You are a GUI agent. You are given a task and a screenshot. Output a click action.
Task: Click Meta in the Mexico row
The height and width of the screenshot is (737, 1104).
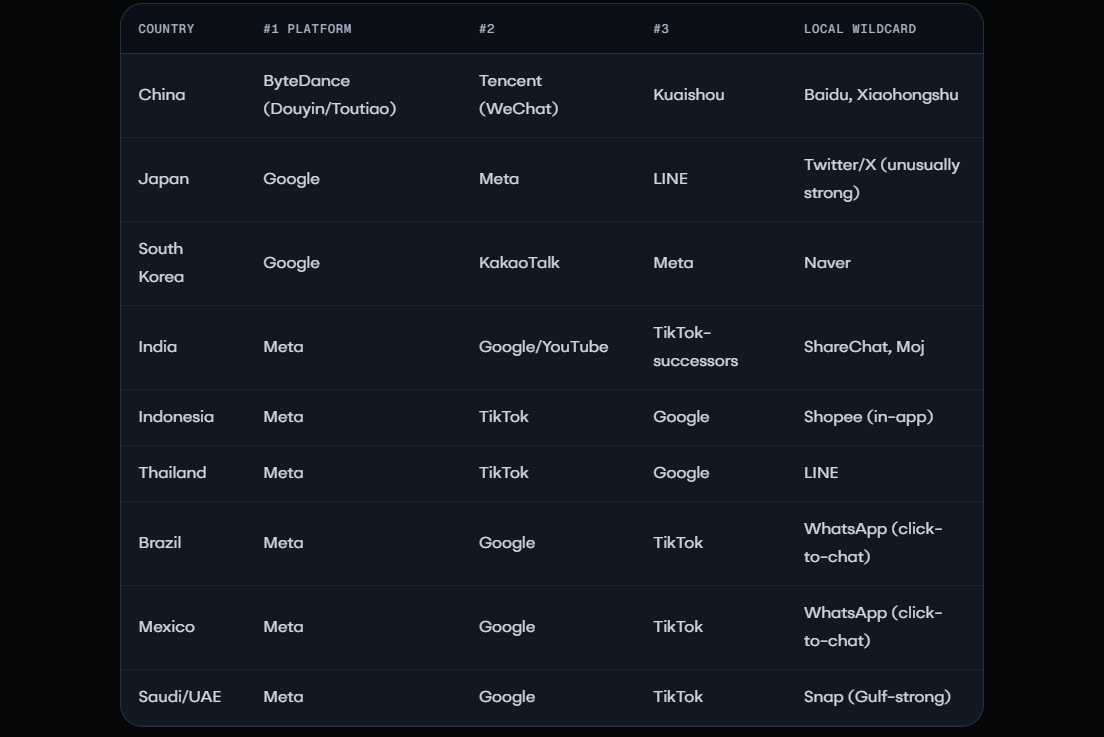coord(284,627)
